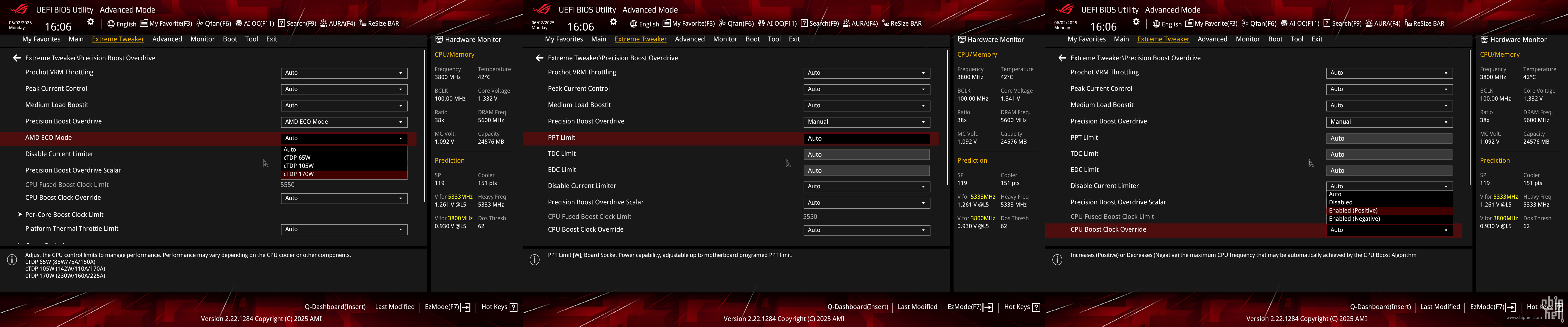The image size is (1568, 327).
Task: Click settings gear icon in right BIOS screenshot
Action: coord(1136,22)
